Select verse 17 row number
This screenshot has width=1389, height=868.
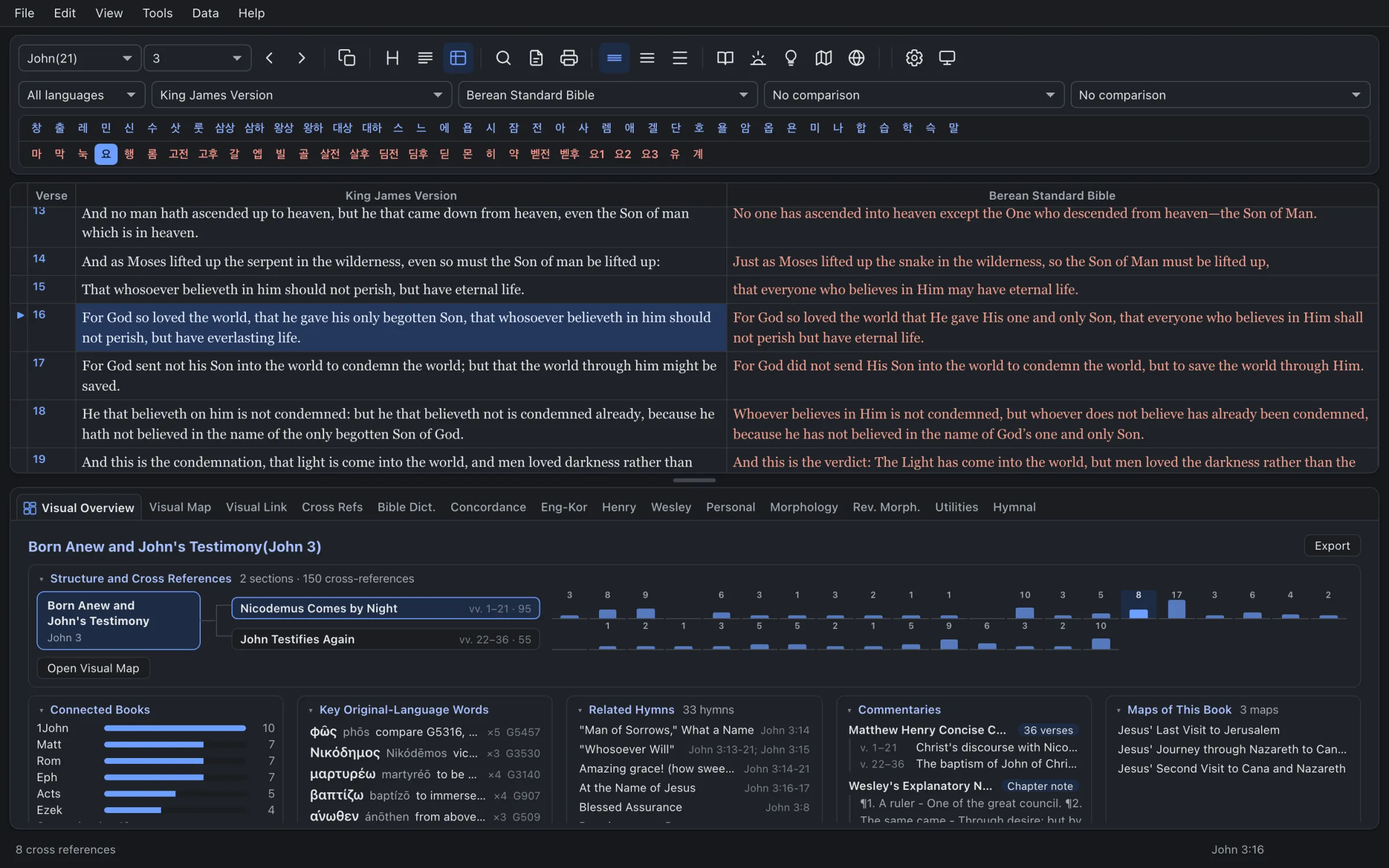pos(39,363)
